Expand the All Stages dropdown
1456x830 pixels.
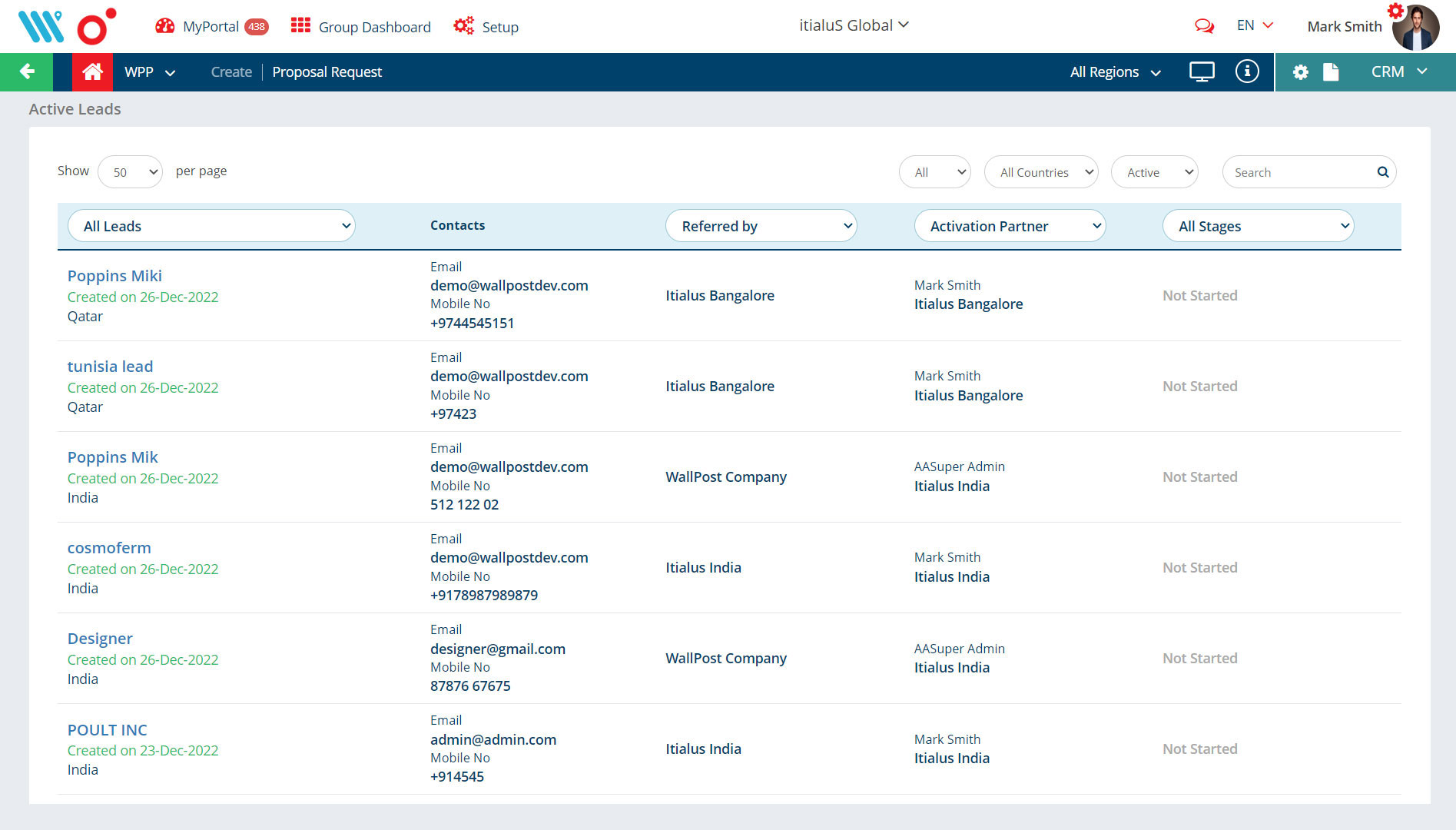click(1258, 226)
